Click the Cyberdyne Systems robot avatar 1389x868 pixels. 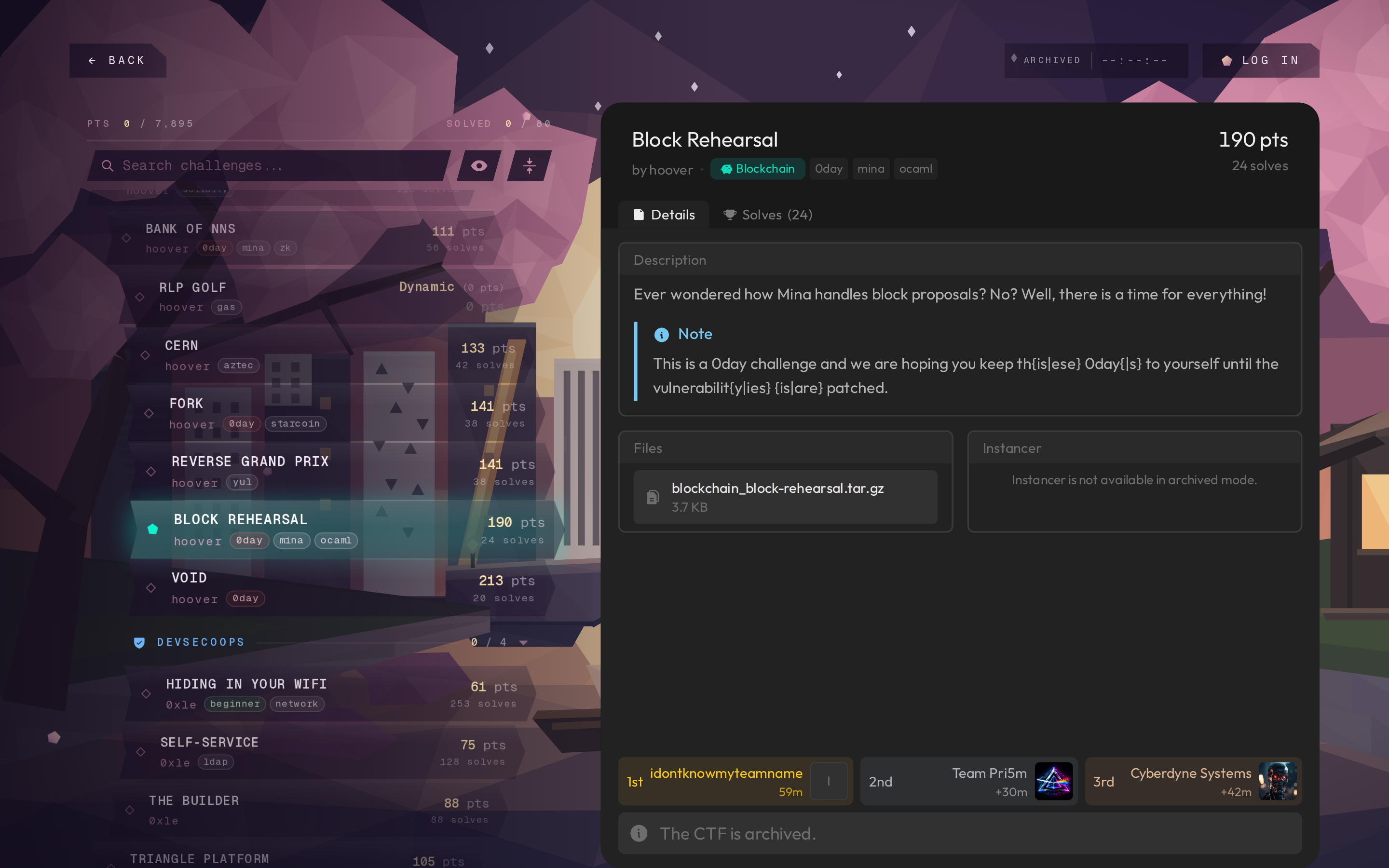1278,781
